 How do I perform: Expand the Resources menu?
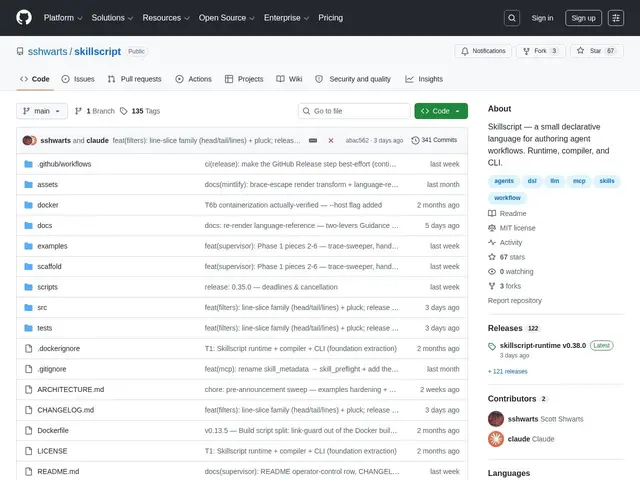166,18
